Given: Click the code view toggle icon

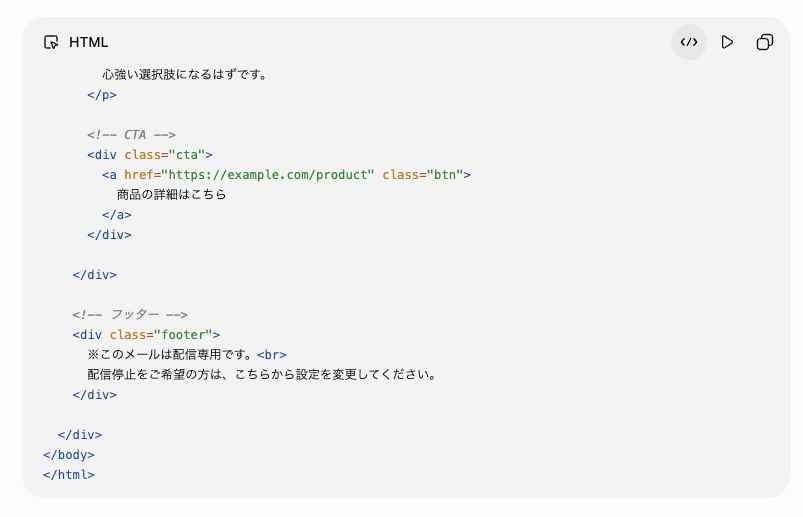Looking at the screenshot, I should (689, 42).
